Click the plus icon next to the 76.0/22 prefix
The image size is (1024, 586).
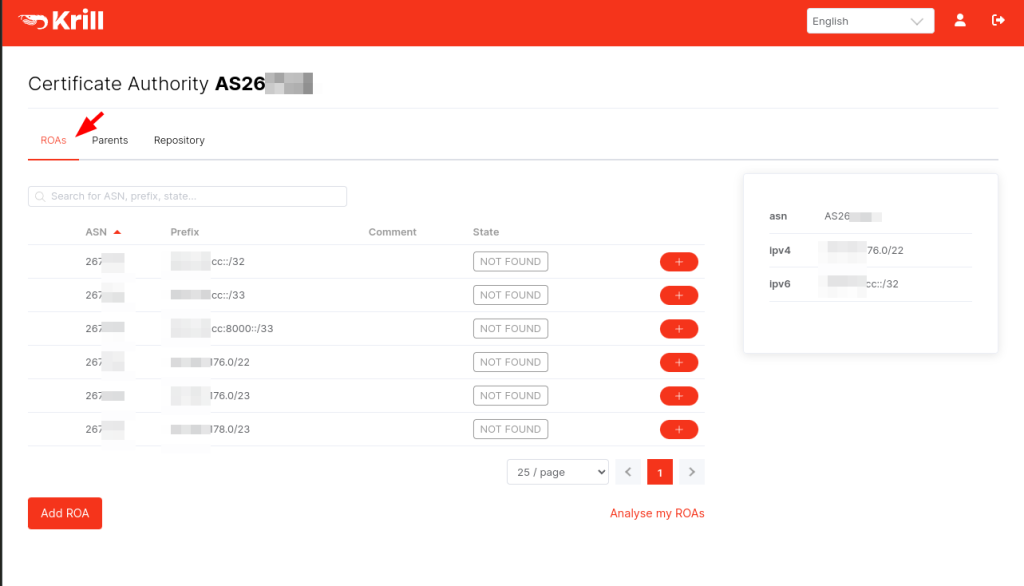[679, 362]
